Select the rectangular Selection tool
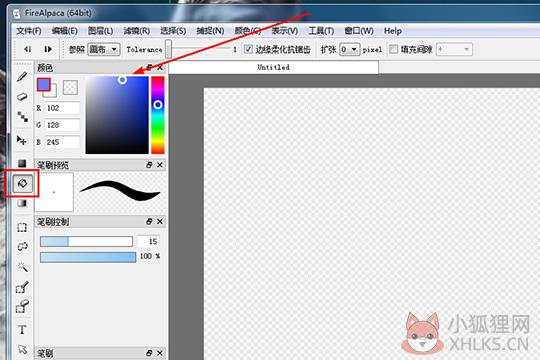 coord(22,227)
